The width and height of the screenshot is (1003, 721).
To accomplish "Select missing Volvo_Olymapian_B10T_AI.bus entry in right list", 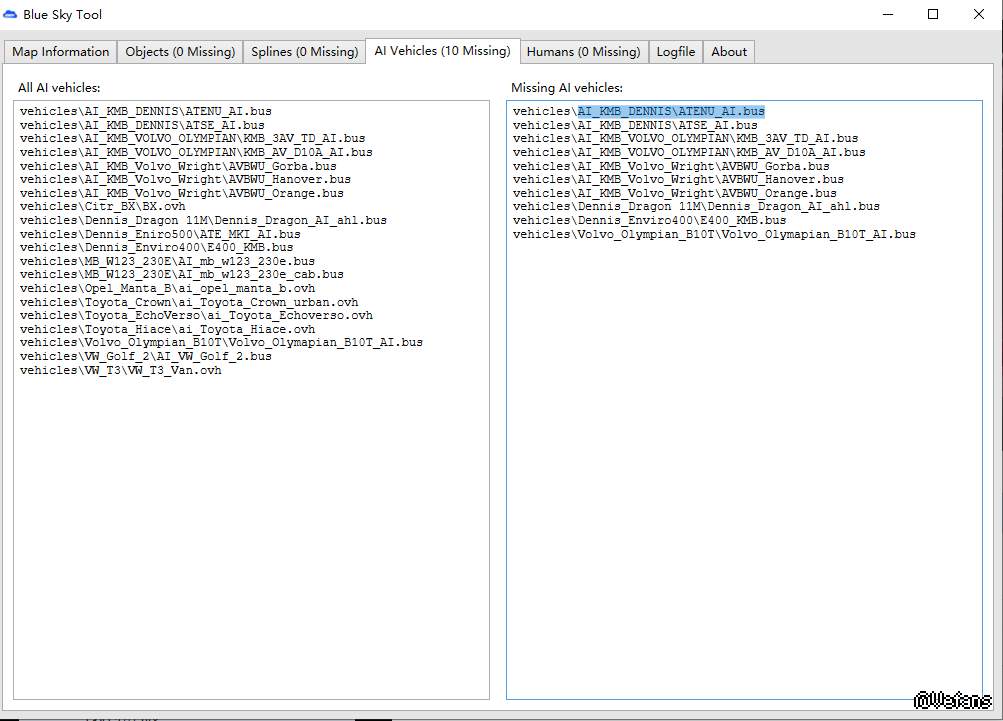I will 714,234.
